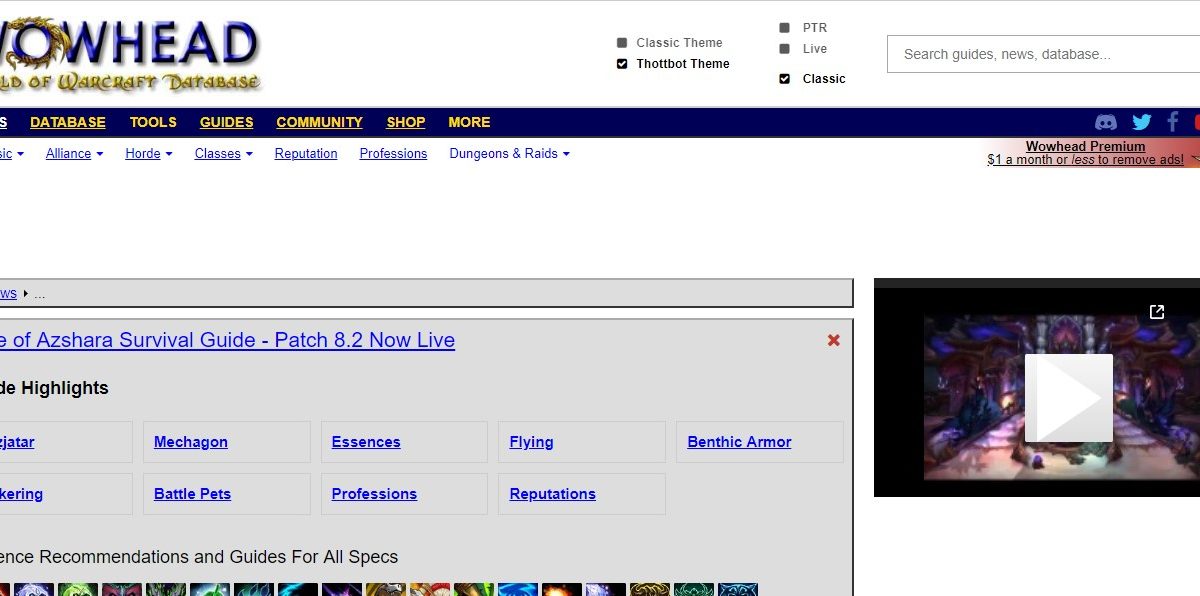
Task: Open the Classes dropdown
Action: [x=223, y=154]
